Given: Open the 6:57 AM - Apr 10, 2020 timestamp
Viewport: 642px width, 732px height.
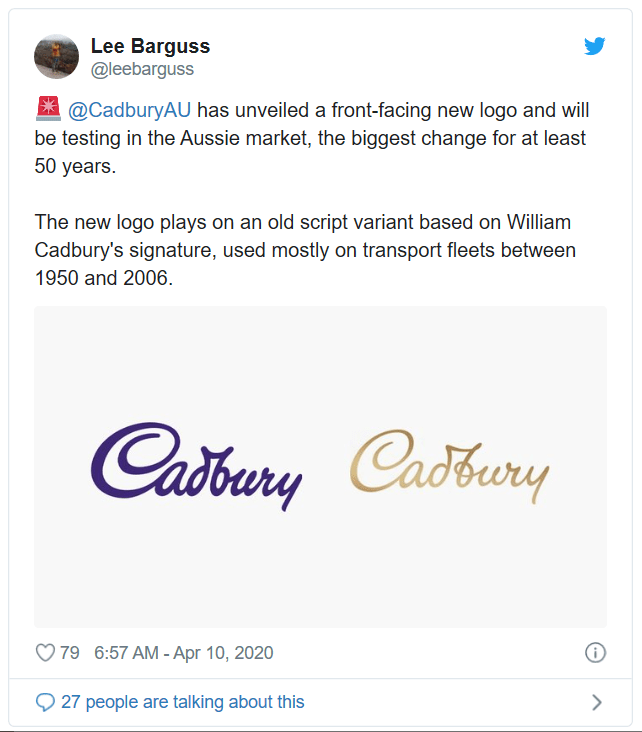Looking at the screenshot, I should point(183,653).
